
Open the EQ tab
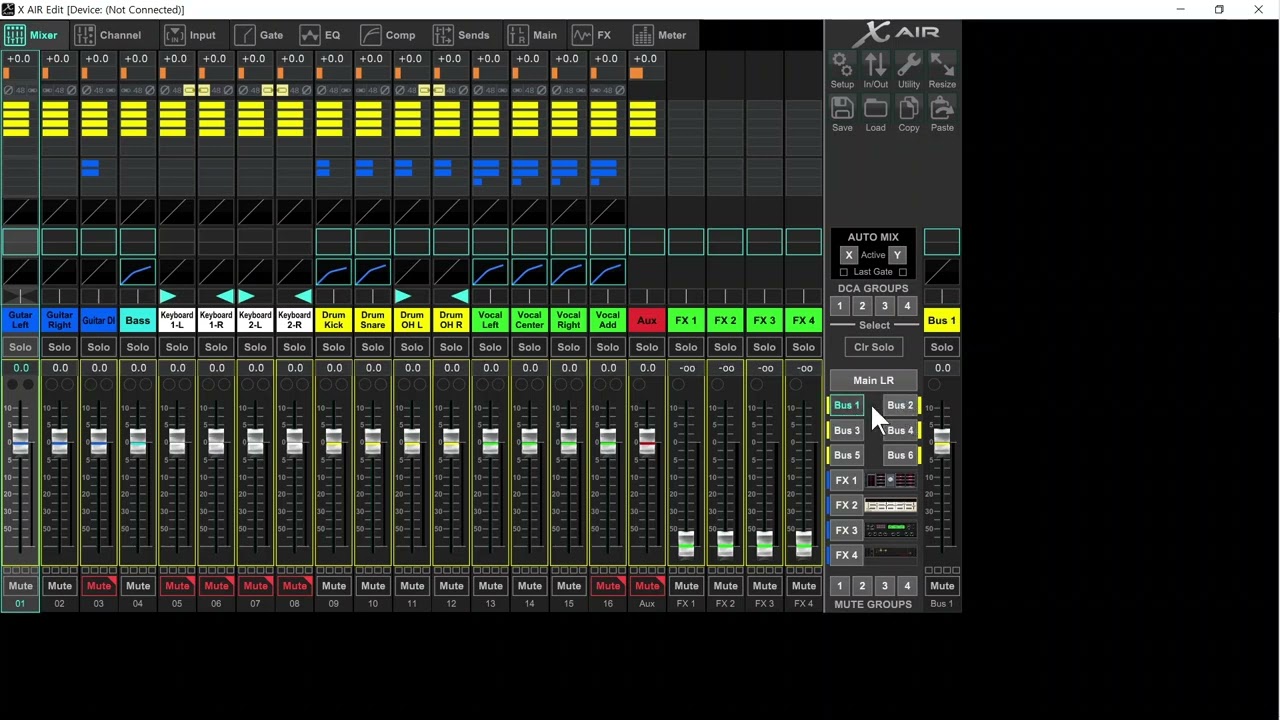(320, 35)
